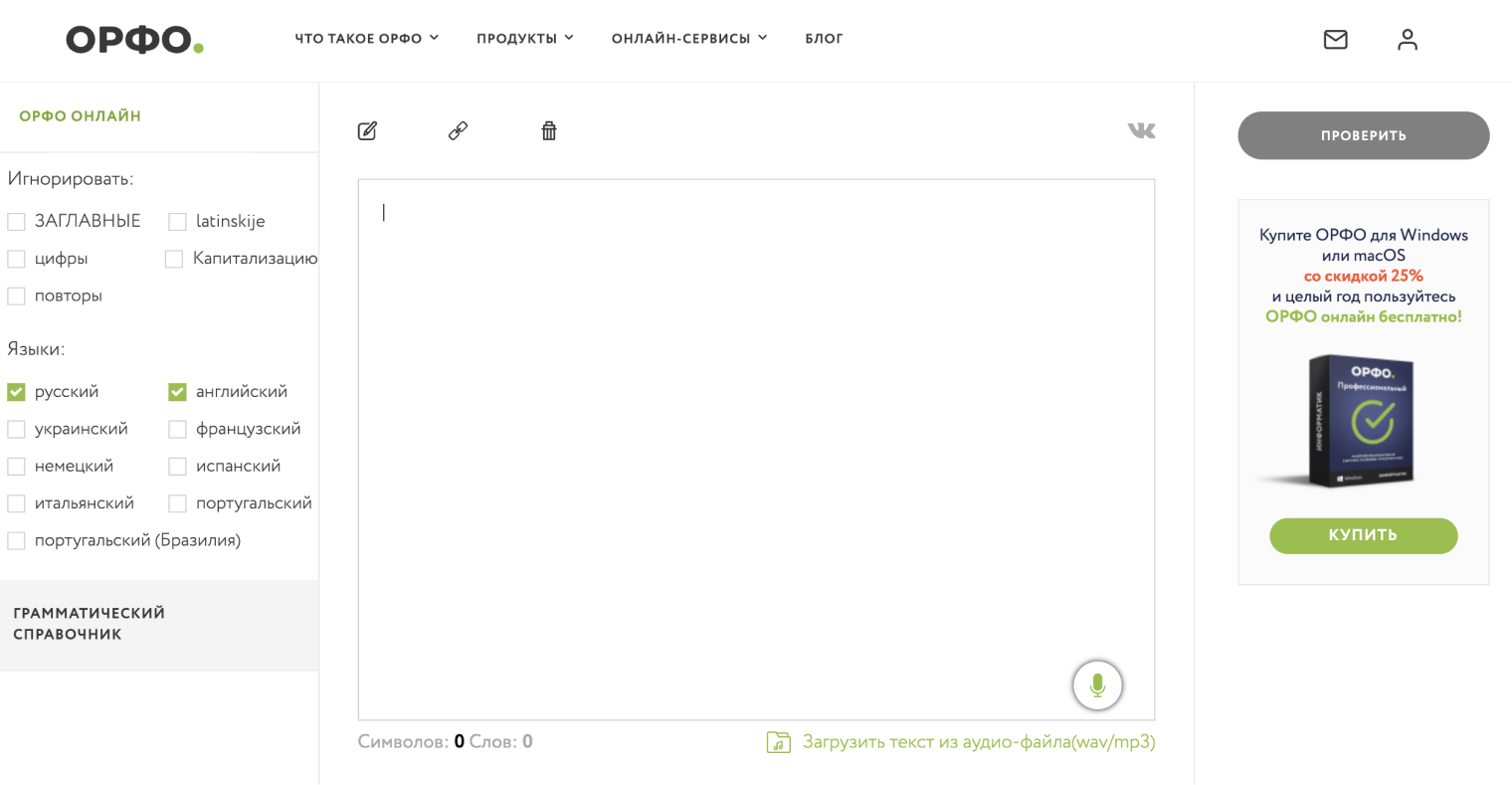The image size is (1512, 785).
Task: Enable ignoring ЗАГЛАВНЫЕ words
Action: pos(16,221)
